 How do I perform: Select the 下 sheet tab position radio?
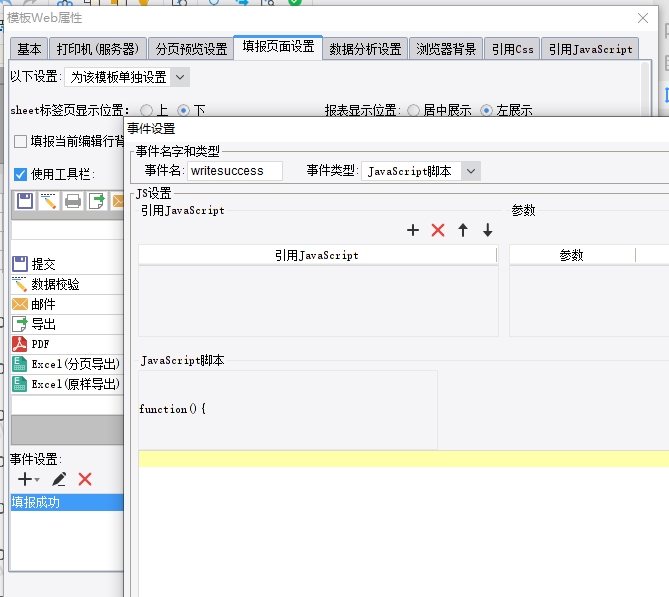coord(183,111)
